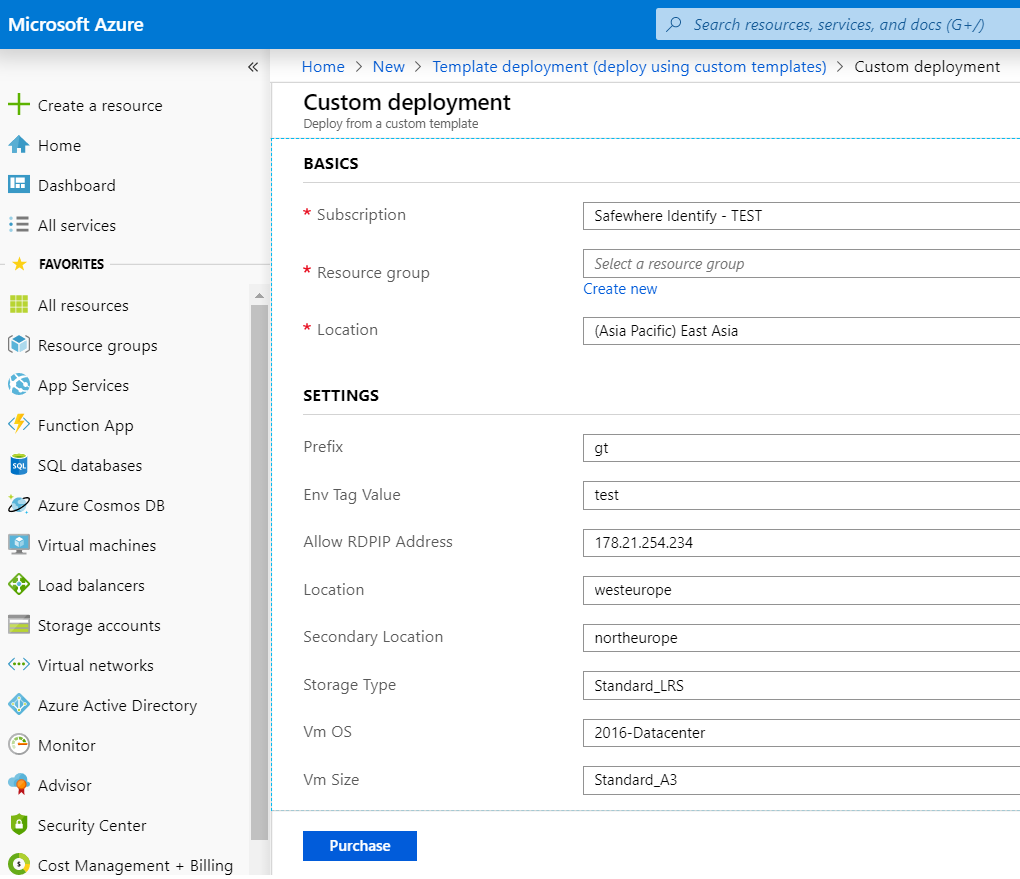Collapse the sidebar with double chevron

tap(253, 67)
